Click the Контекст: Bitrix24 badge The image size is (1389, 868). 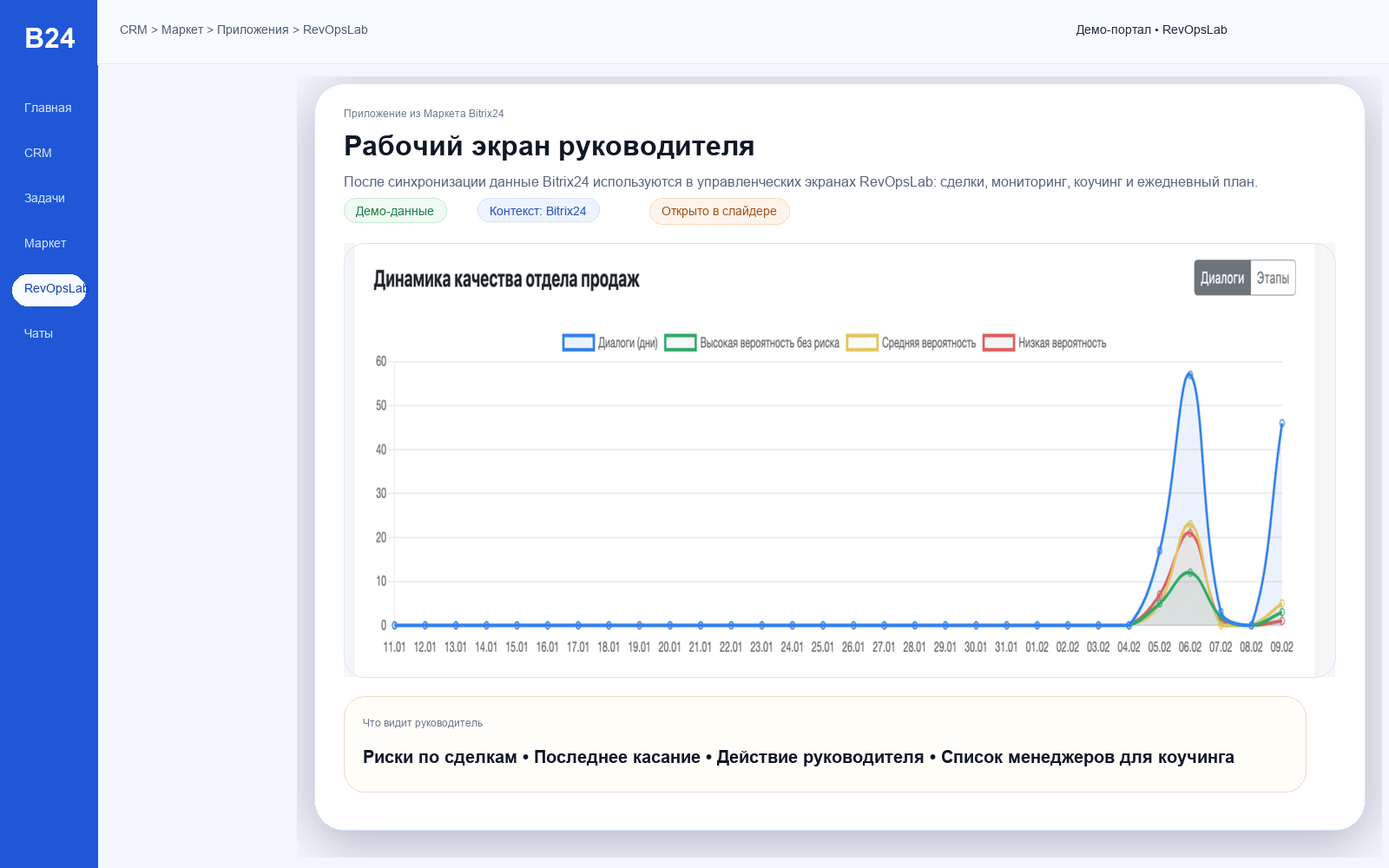tap(538, 211)
